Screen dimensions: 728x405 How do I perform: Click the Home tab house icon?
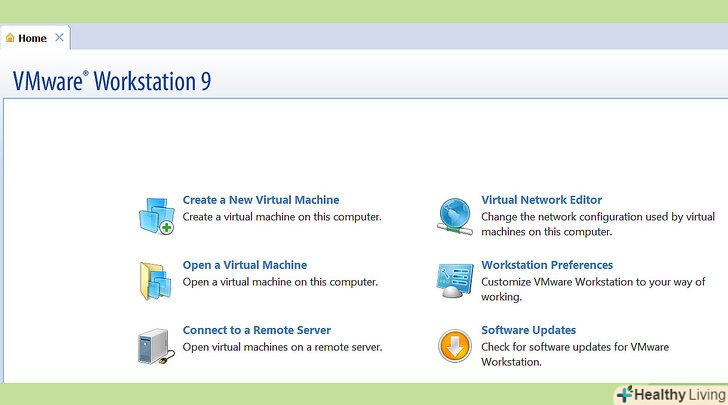click(x=10, y=38)
